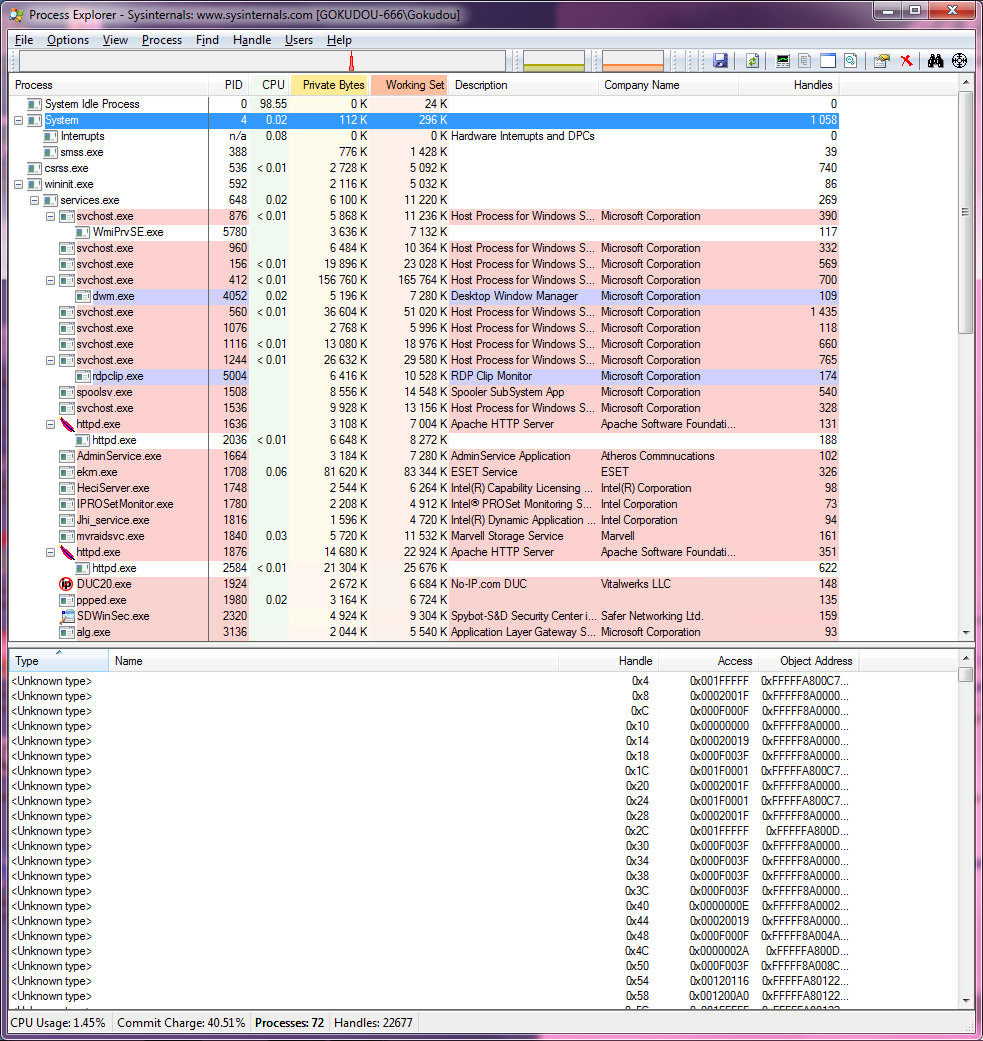Viewport: 983px width, 1041px height.
Task: Select the spoolsv.exe process row
Action: pyautogui.click(x=424, y=392)
